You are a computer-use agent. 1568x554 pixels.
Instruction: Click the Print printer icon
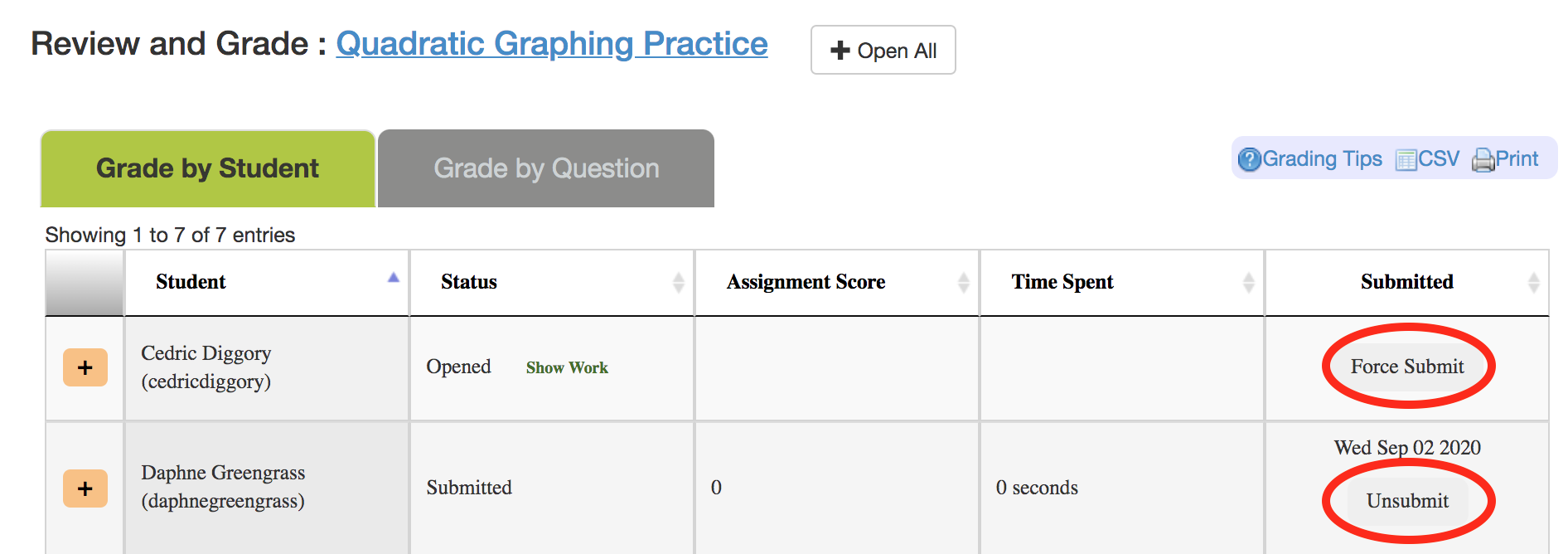click(1483, 159)
